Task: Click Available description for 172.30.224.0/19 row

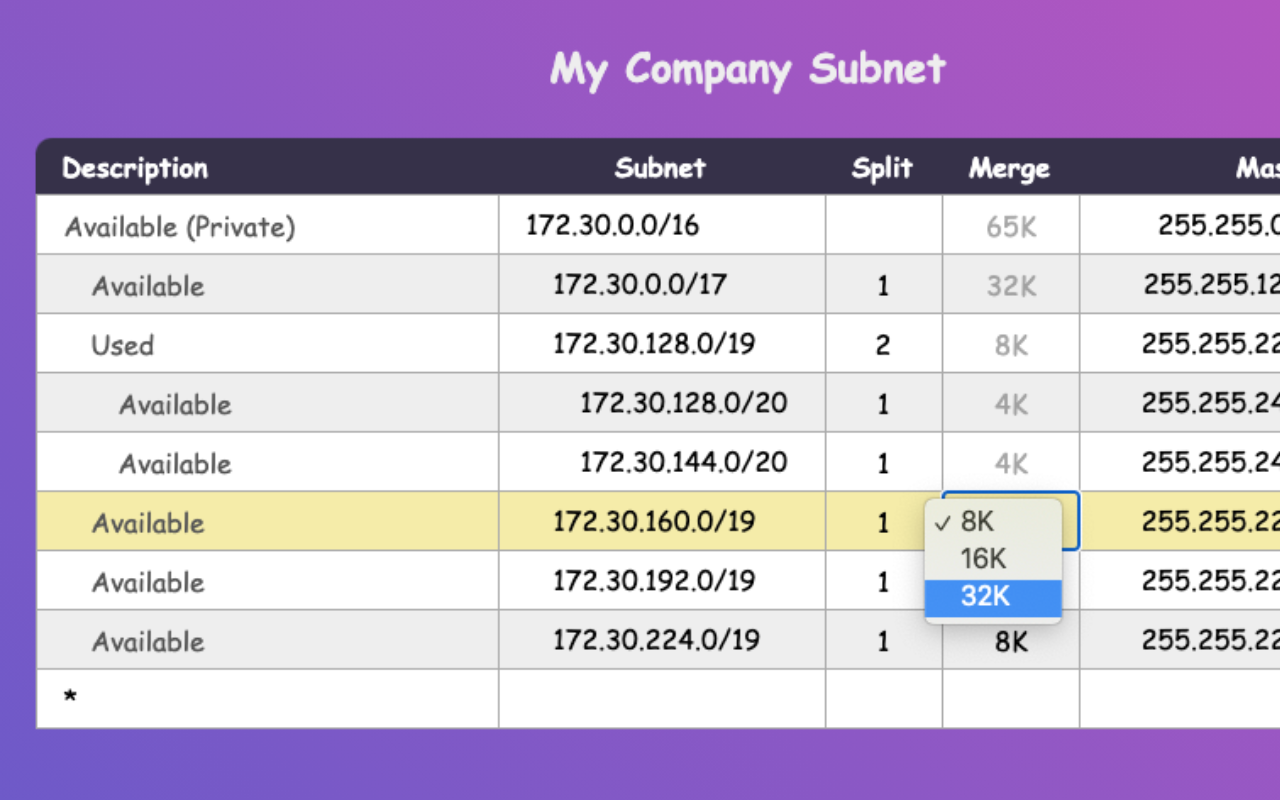Action: 267,640
